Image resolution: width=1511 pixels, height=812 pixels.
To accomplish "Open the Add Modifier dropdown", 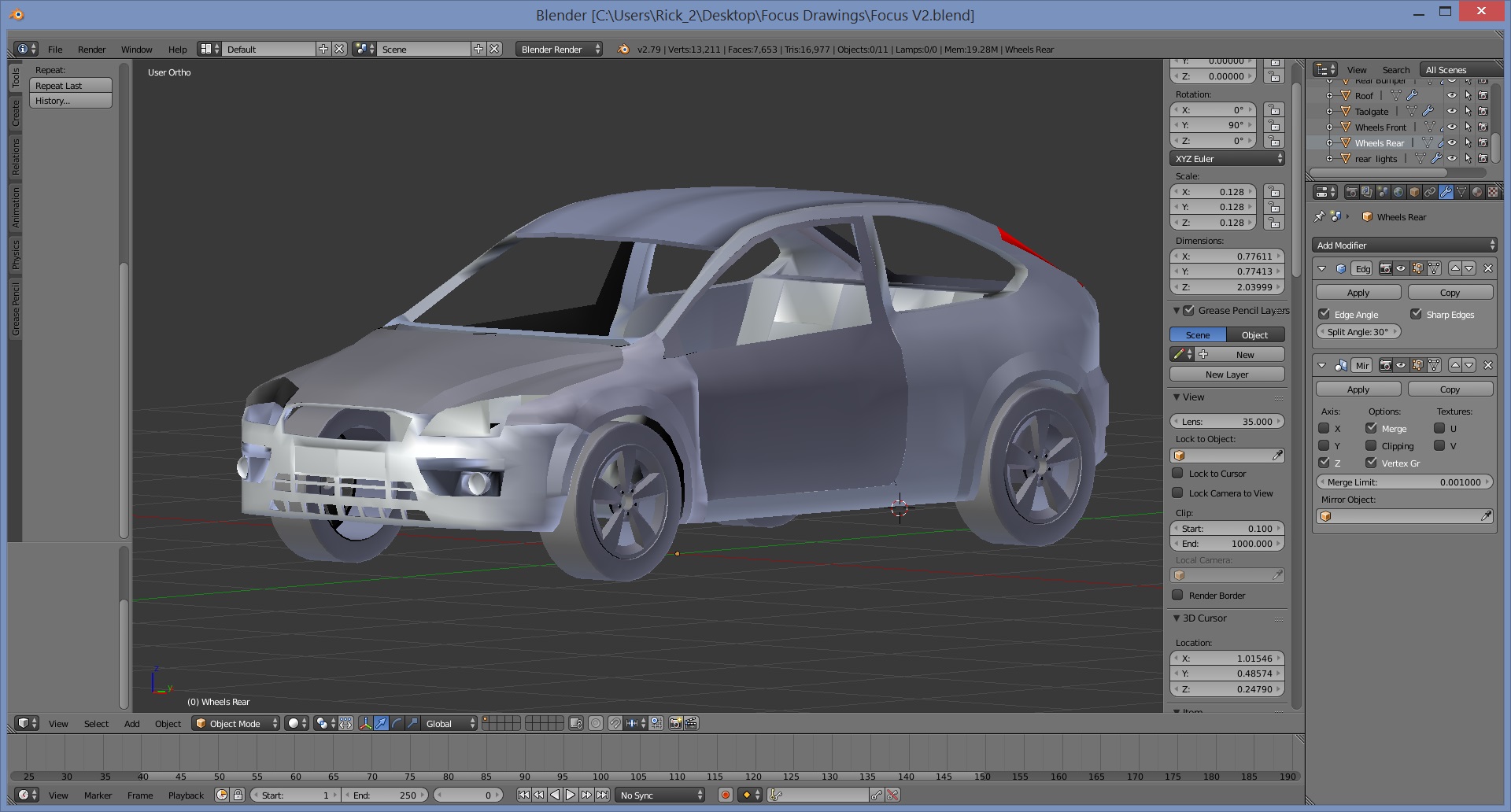I will [x=1404, y=245].
